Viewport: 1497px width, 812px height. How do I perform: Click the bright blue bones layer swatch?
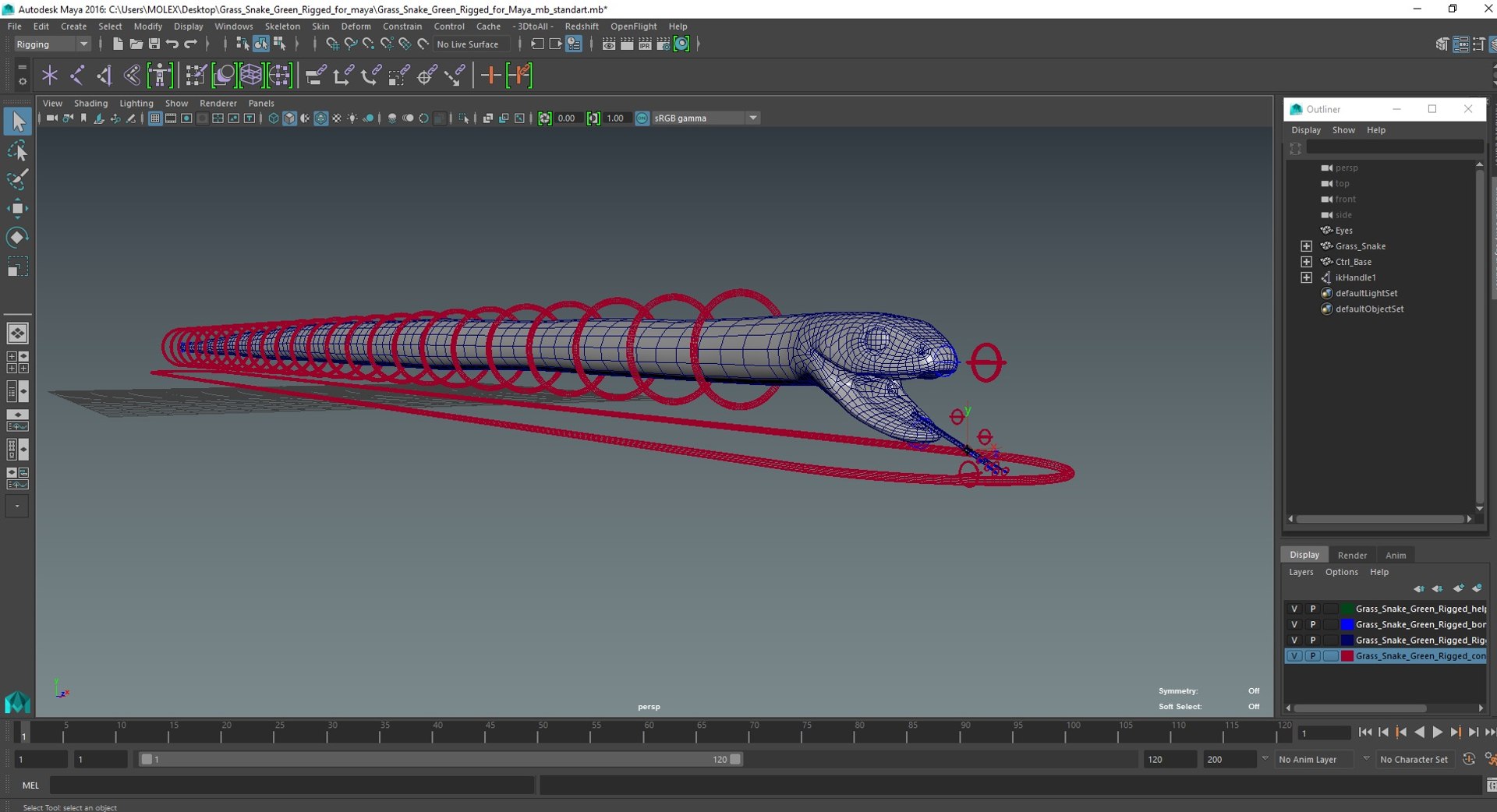[x=1347, y=624]
